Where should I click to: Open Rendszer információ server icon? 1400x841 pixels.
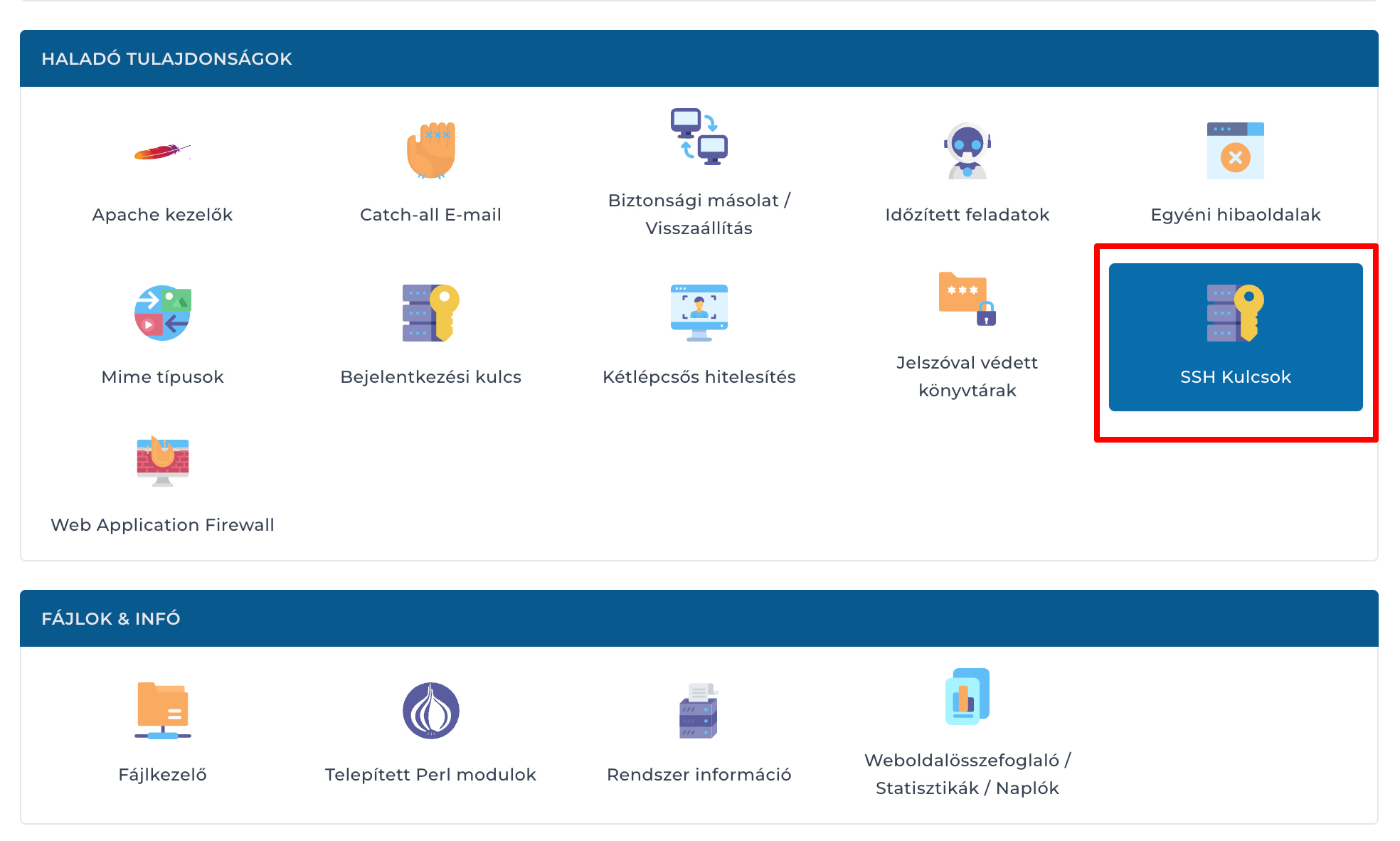tap(699, 710)
